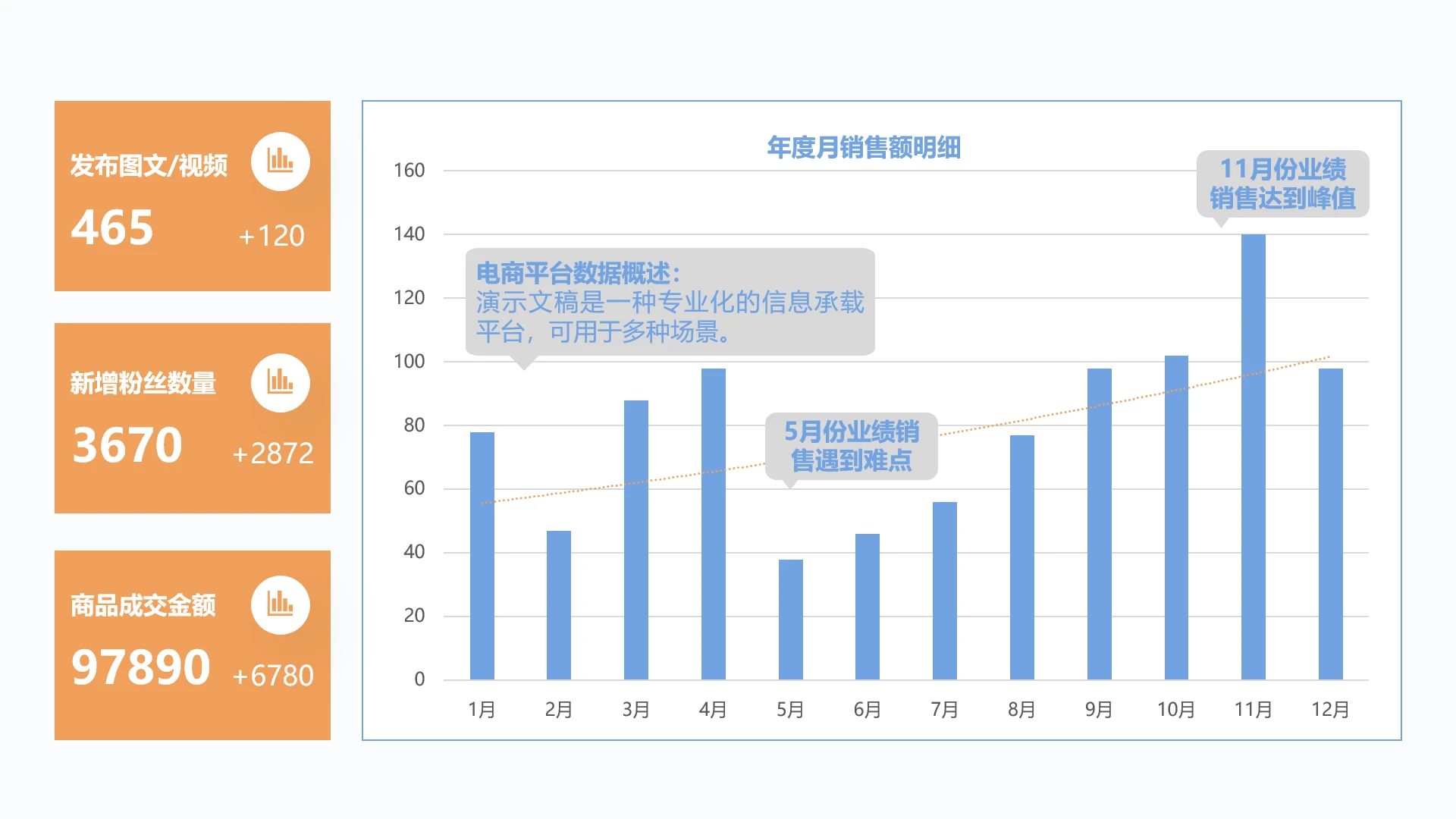Click the value 465 on the first card
This screenshot has width=1456, height=819.
(111, 227)
